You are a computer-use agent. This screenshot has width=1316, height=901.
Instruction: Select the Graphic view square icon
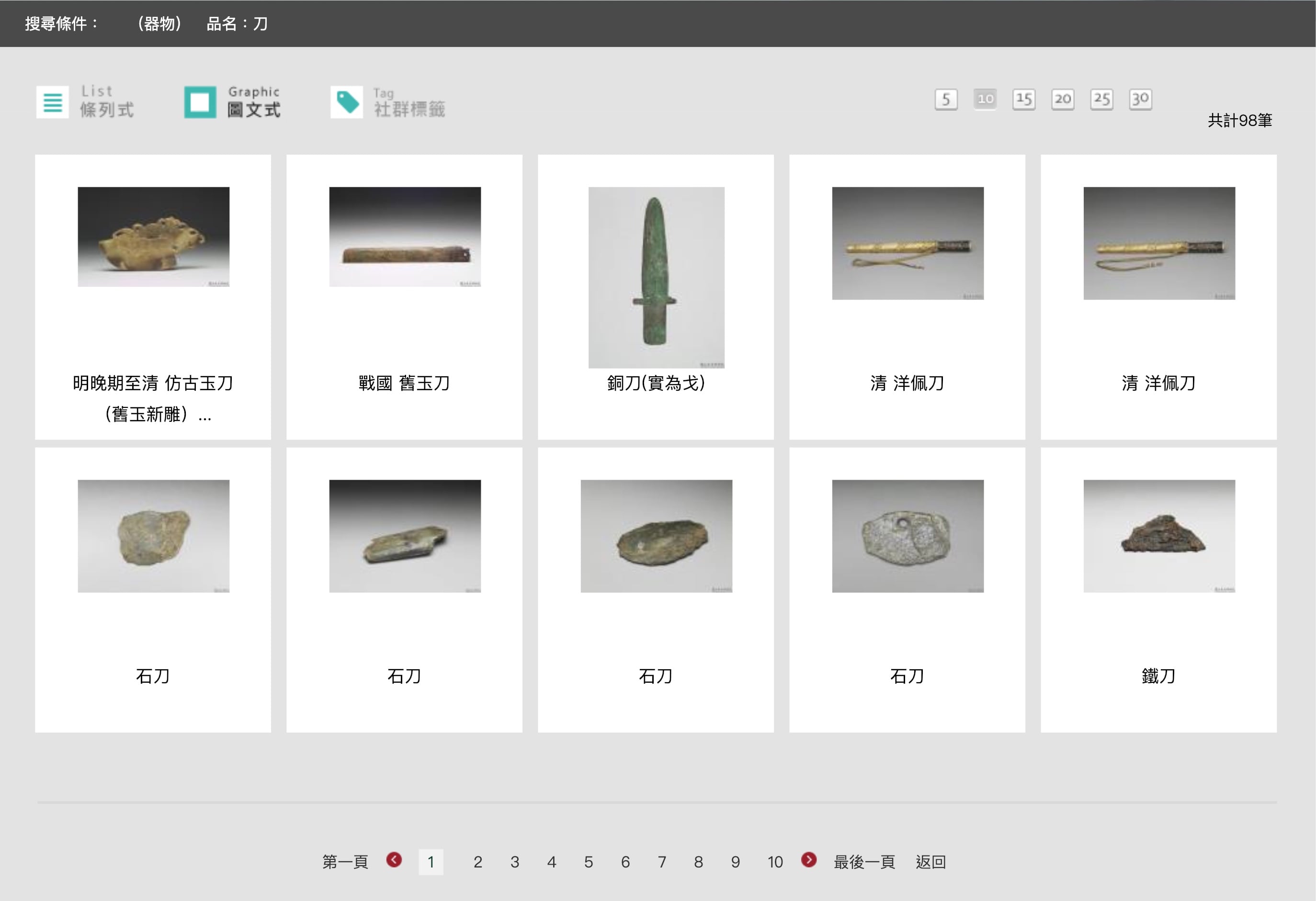click(x=200, y=102)
